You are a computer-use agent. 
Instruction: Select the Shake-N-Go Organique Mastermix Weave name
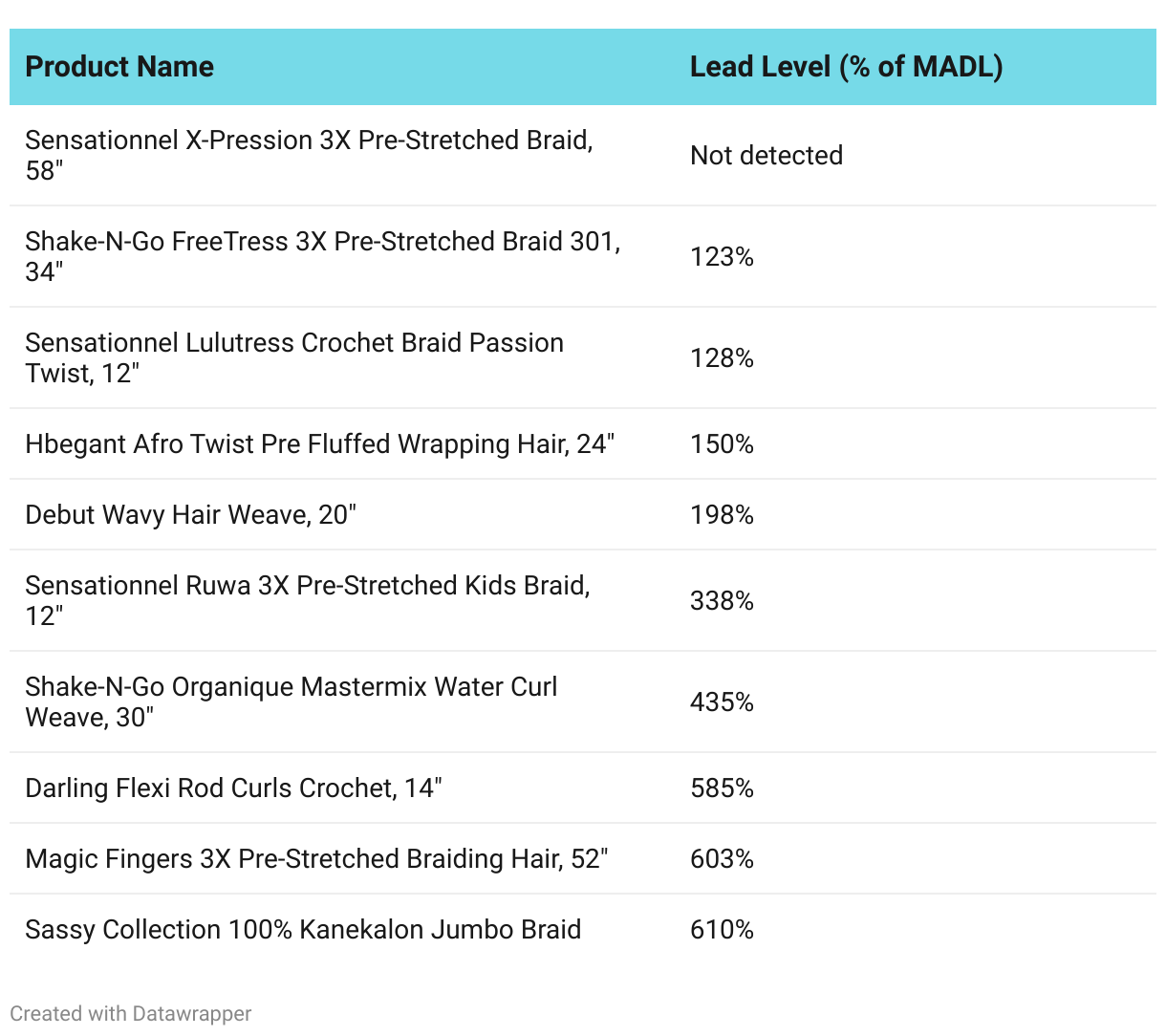click(291, 701)
